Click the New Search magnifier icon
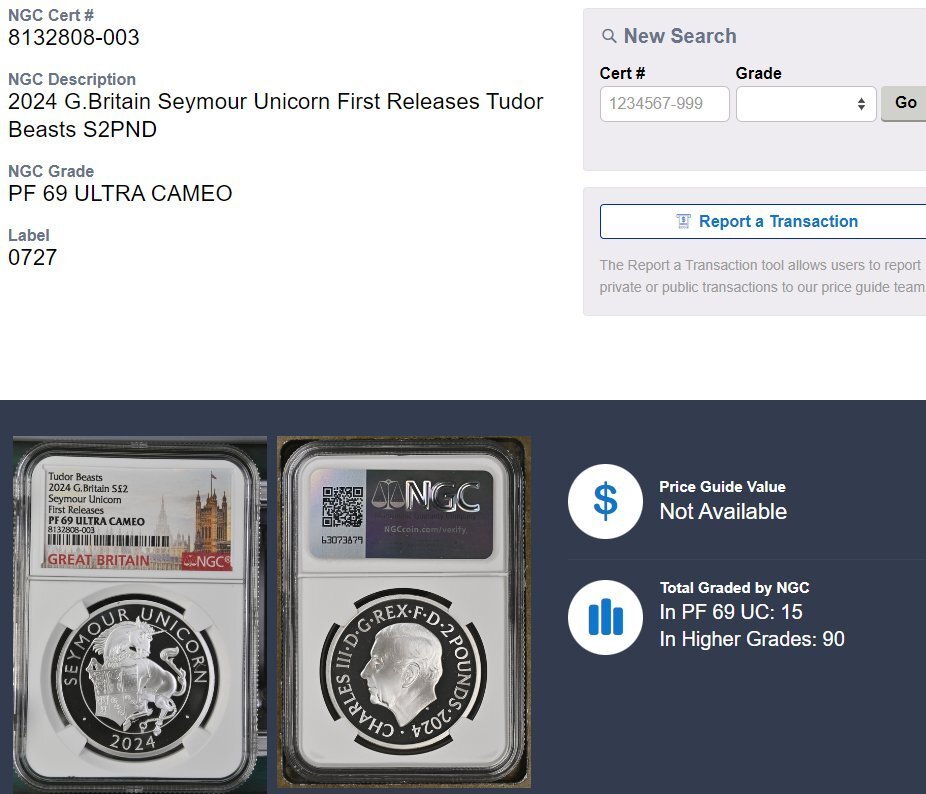Viewport: 926px width, 794px height. tap(609, 36)
